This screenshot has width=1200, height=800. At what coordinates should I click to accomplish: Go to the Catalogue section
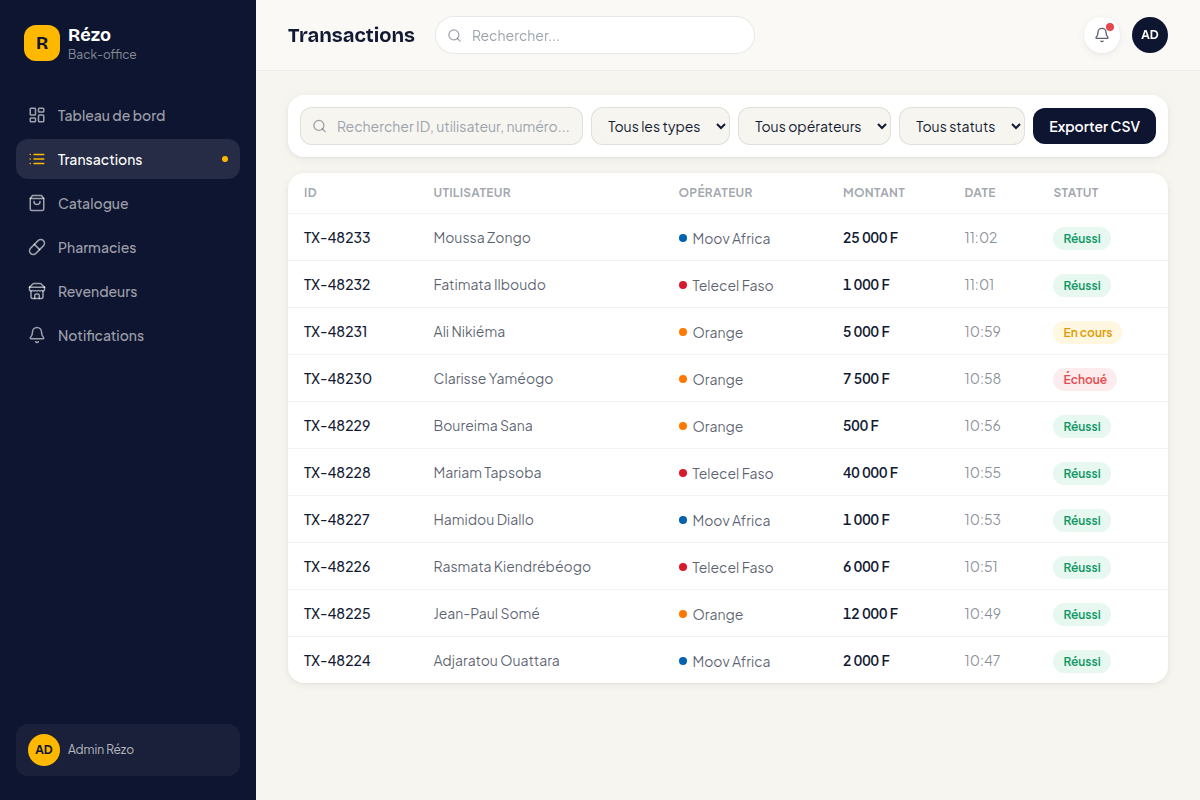pos(128,203)
